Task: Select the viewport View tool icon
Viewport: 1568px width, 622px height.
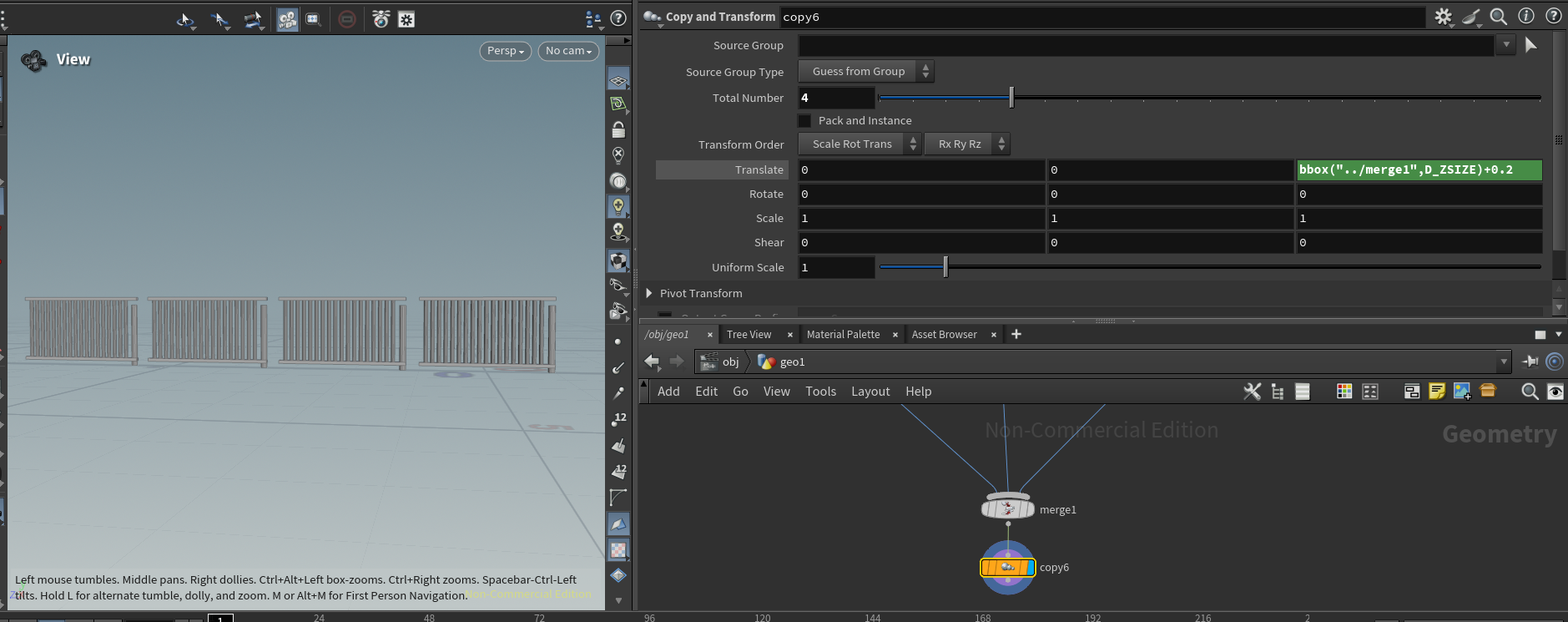Action: [287, 19]
